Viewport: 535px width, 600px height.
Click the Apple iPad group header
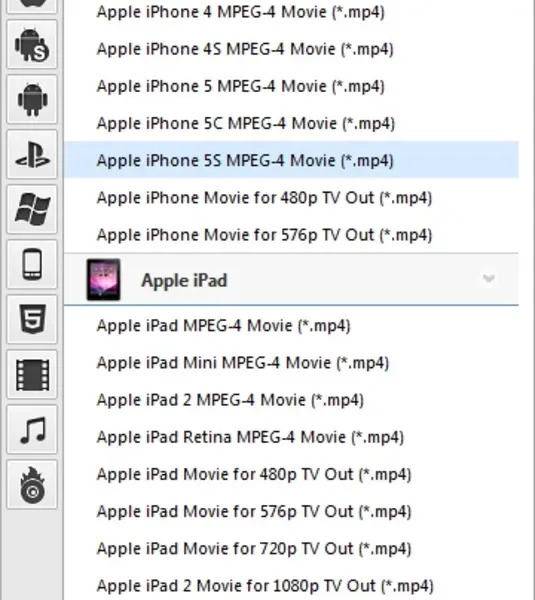pyautogui.click(x=291, y=280)
